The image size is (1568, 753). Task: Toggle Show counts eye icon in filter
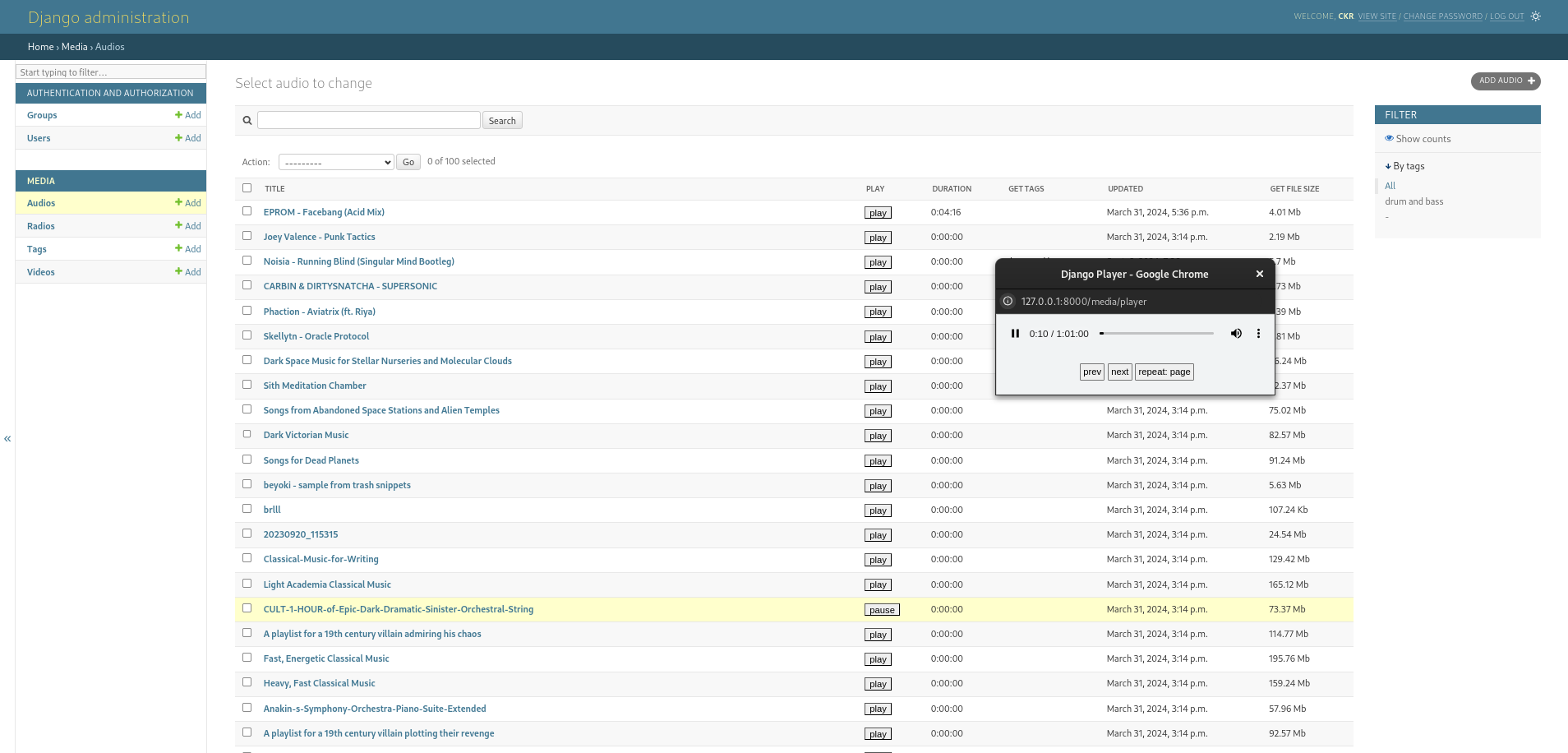click(x=1389, y=139)
